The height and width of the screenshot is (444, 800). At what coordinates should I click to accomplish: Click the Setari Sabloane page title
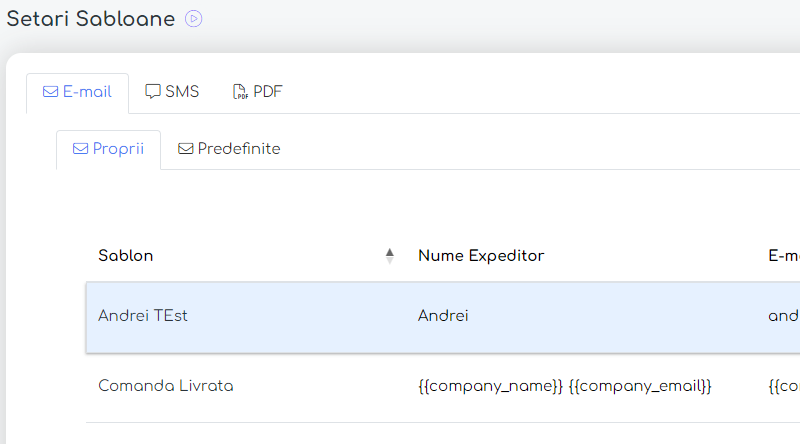pyautogui.click(x=91, y=19)
